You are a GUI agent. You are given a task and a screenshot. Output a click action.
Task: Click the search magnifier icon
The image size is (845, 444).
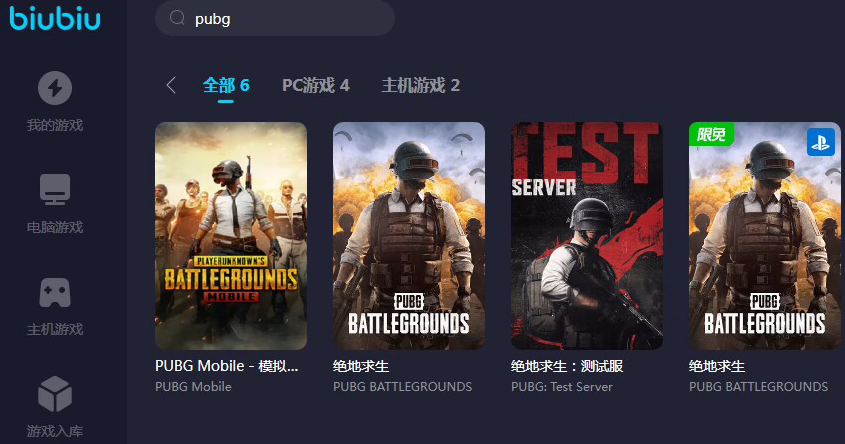[177, 18]
